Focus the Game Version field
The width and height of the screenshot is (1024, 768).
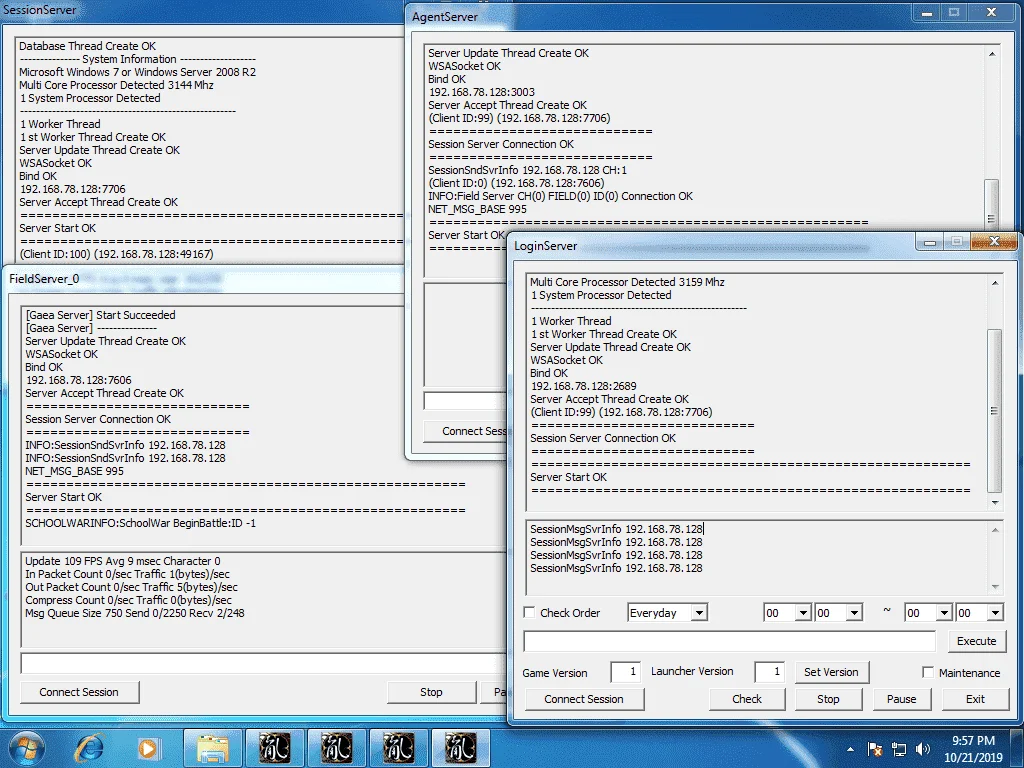click(625, 671)
